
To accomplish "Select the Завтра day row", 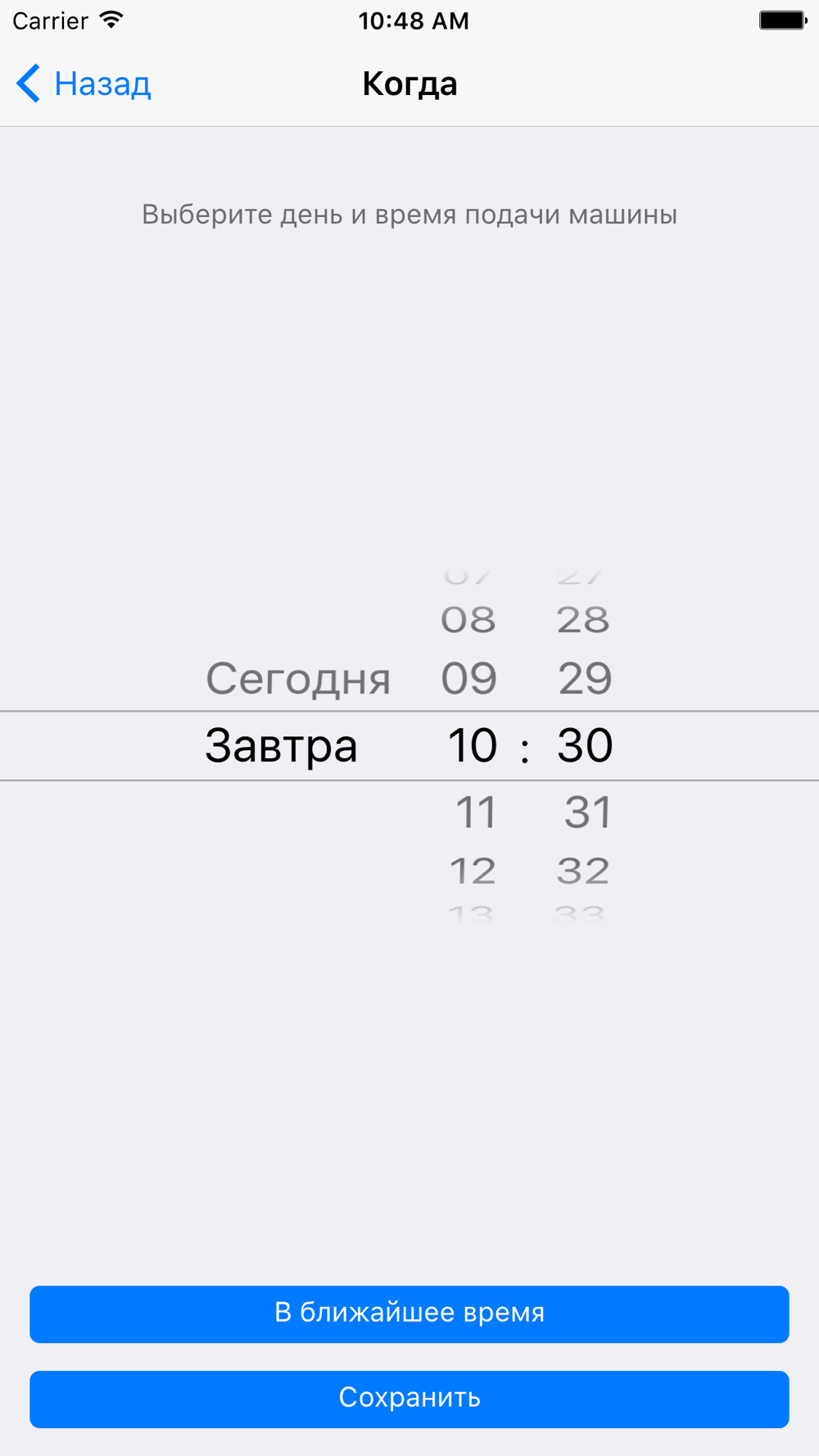I will 281,746.
